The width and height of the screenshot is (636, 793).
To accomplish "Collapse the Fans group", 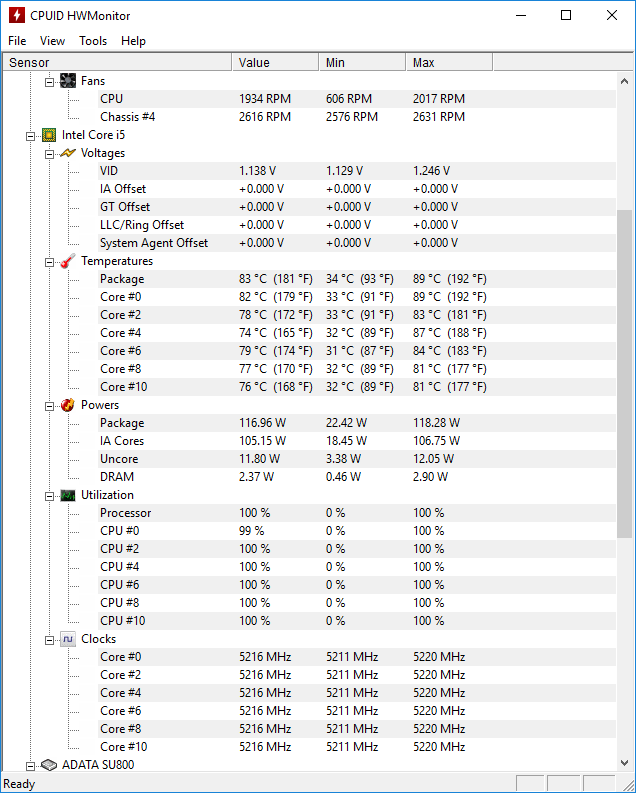I will click(49, 82).
